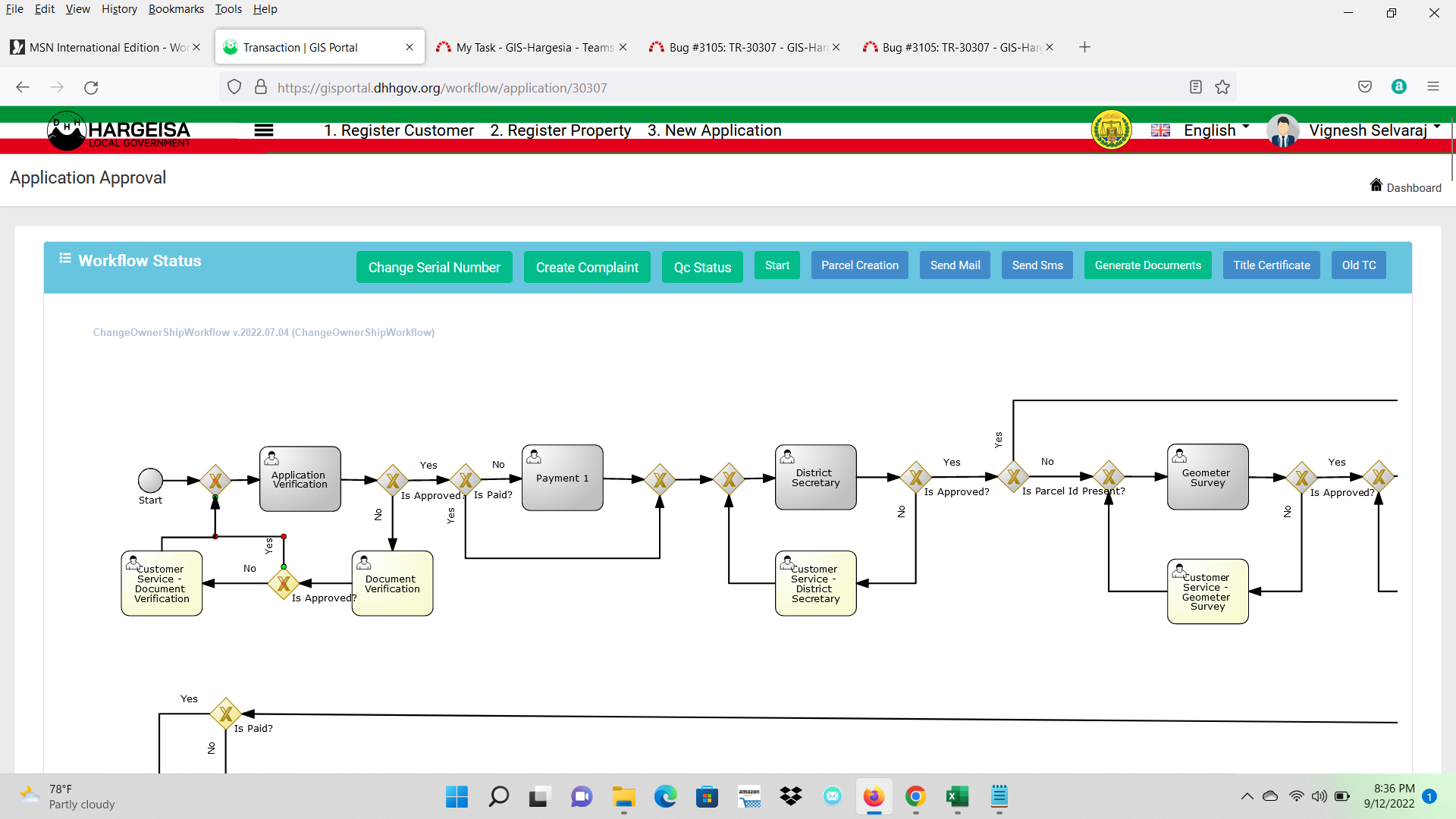Screen dimensions: 1456x819
Task: Open the 2. Register Property link
Action: [x=560, y=130]
